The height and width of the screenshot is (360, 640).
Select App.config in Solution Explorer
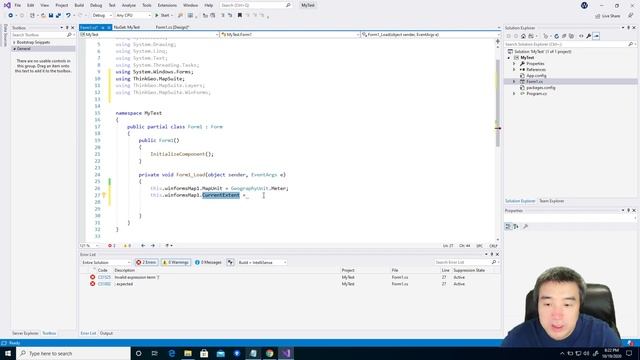click(x=536, y=76)
